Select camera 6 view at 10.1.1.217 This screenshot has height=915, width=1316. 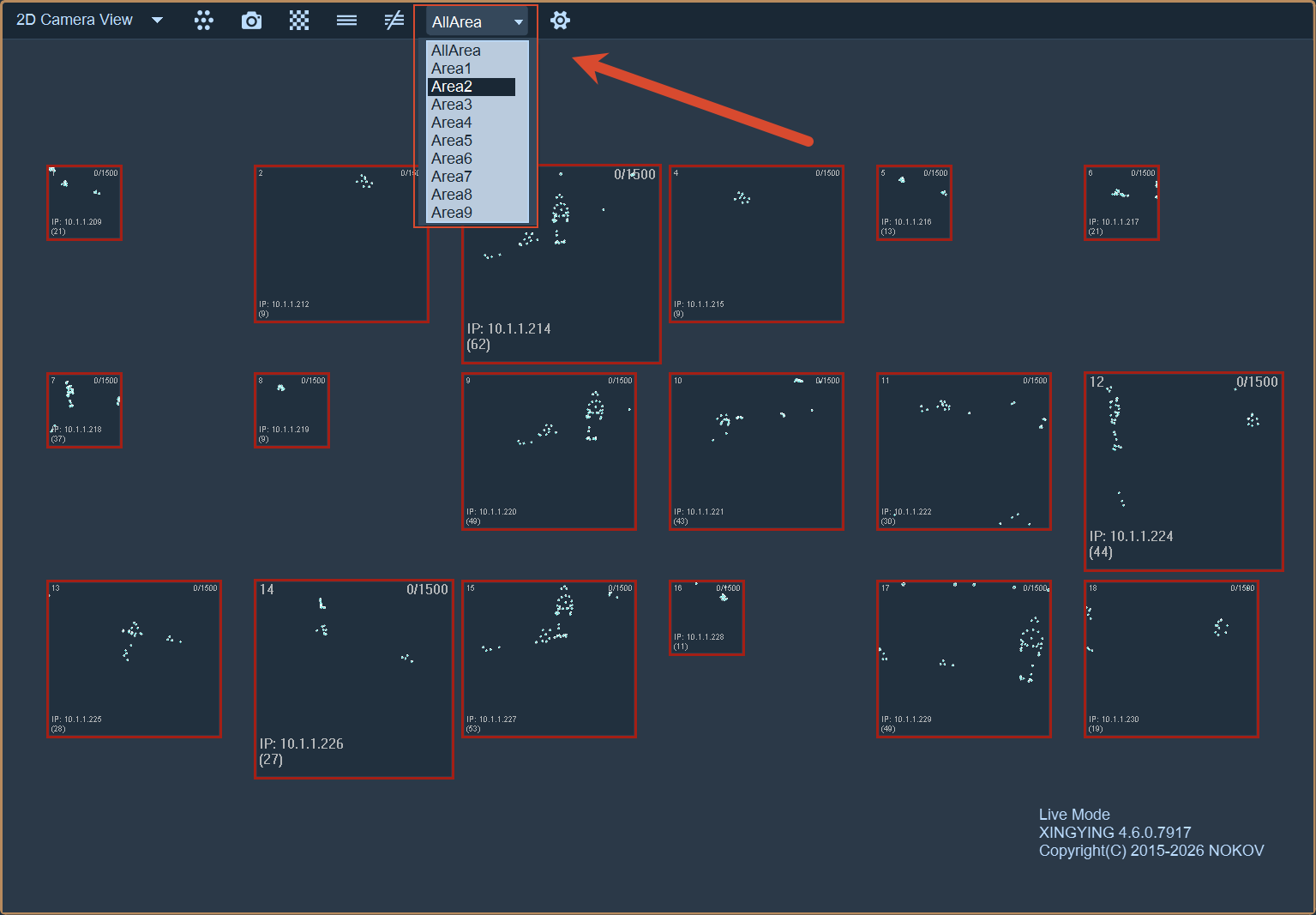click(x=1121, y=202)
